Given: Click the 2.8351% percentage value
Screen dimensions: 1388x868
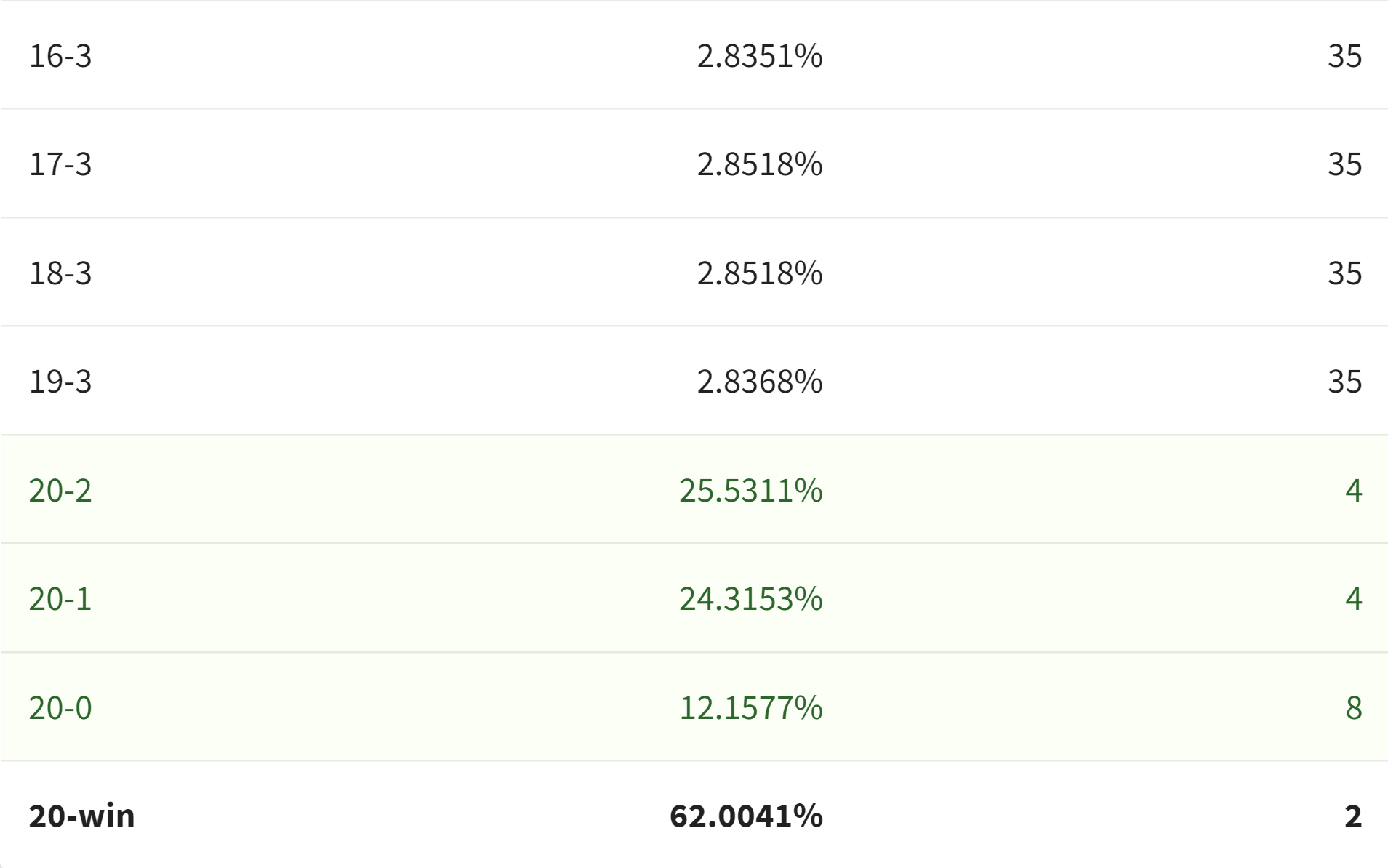Looking at the screenshot, I should click(x=760, y=56).
